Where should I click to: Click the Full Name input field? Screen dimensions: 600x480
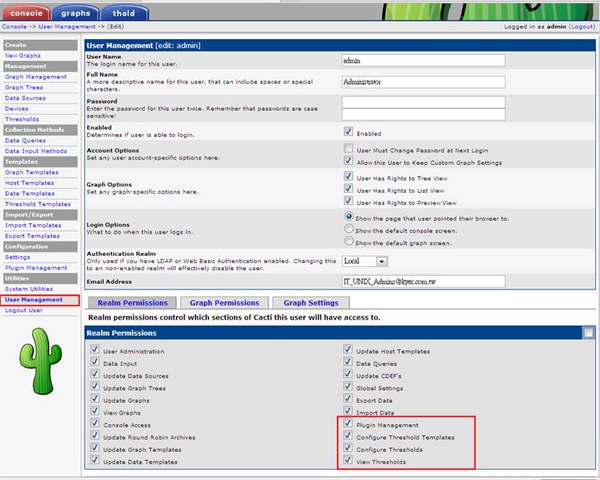pos(423,82)
